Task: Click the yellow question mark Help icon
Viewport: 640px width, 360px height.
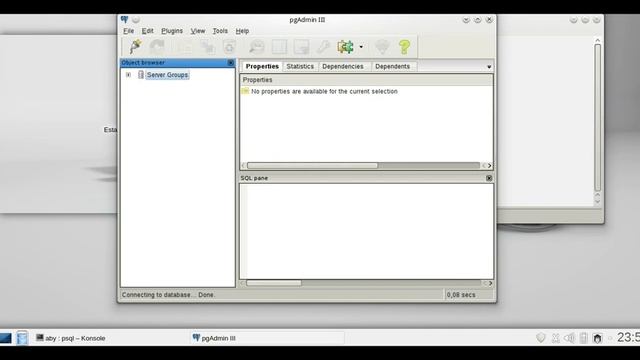Action: point(404,47)
